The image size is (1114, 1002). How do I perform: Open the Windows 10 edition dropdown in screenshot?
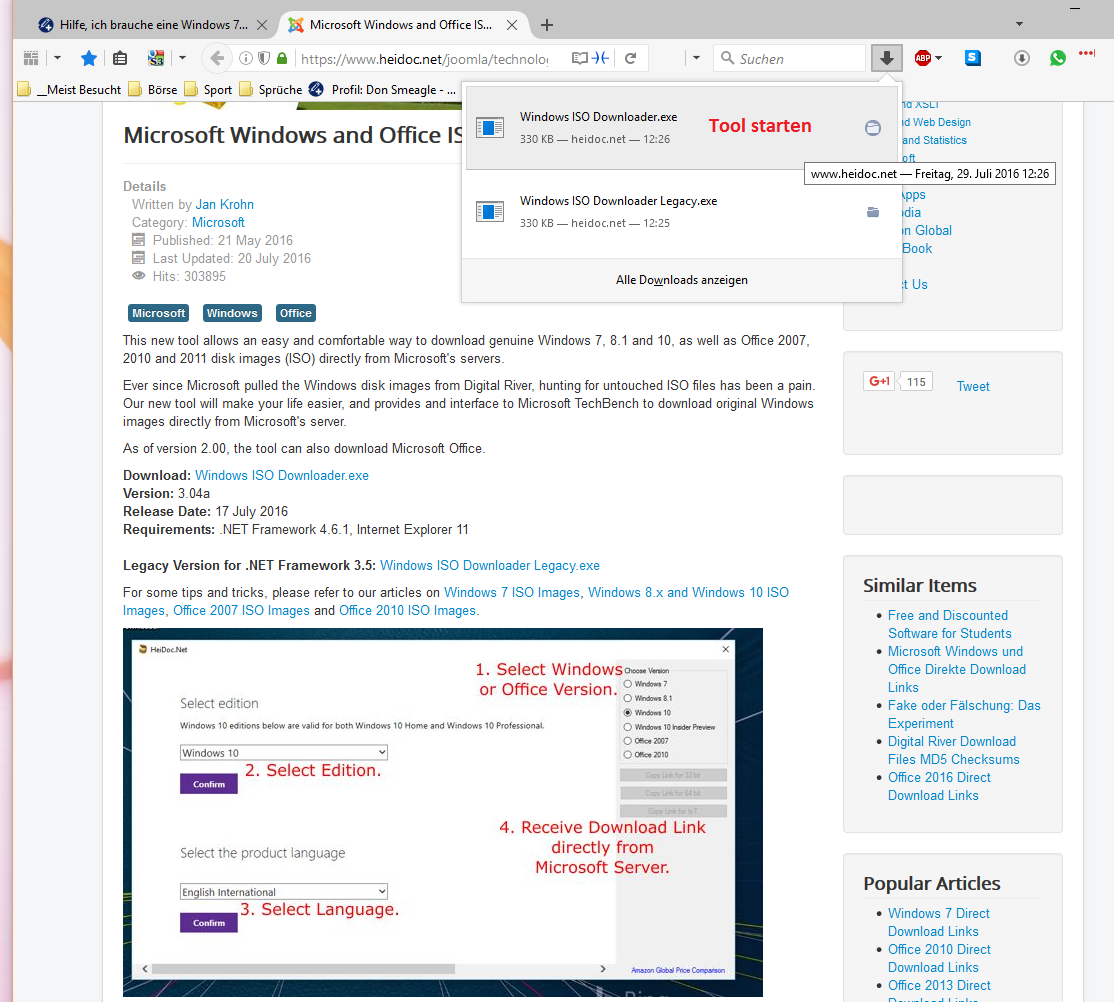pos(283,753)
